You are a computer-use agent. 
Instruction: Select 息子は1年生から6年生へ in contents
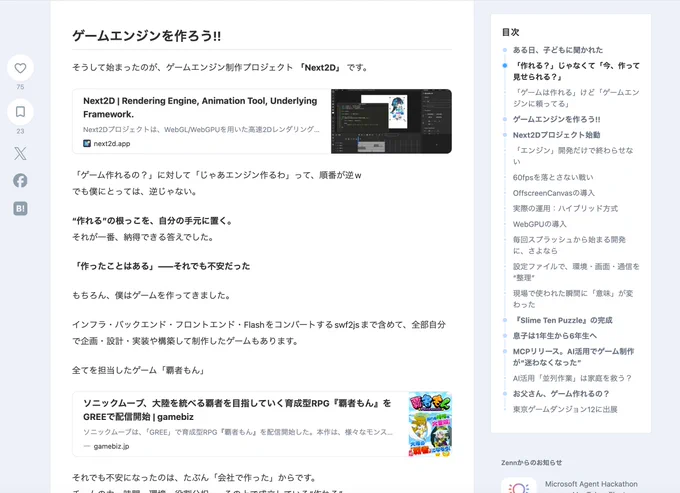pyautogui.click(x=555, y=336)
